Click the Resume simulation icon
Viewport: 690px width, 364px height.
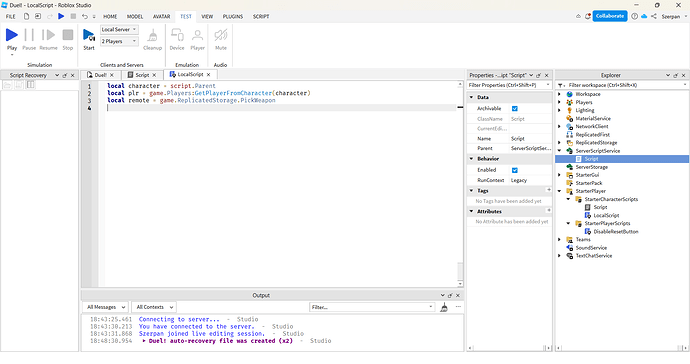tap(48, 35)
